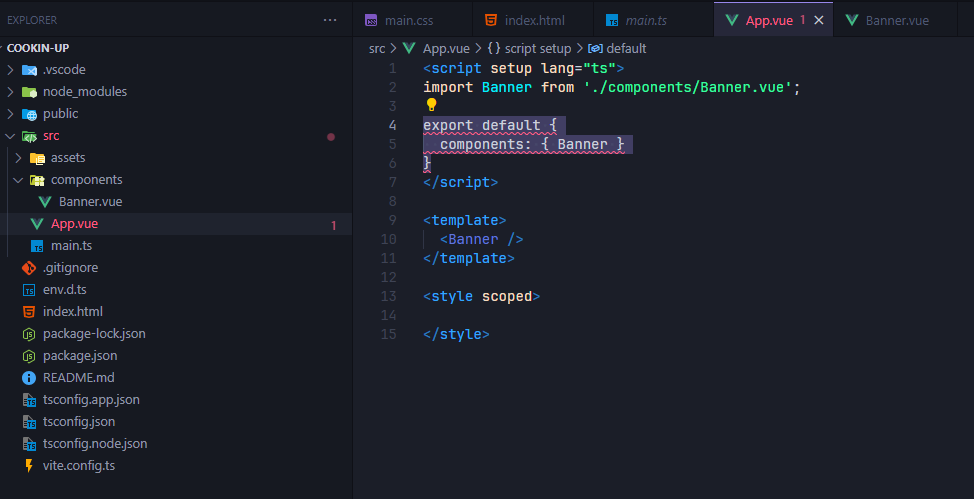Image resolution: width=974 pixels, height=499 pixels.
Task: Open vite.config.ts in explorer
Action: 79,465
